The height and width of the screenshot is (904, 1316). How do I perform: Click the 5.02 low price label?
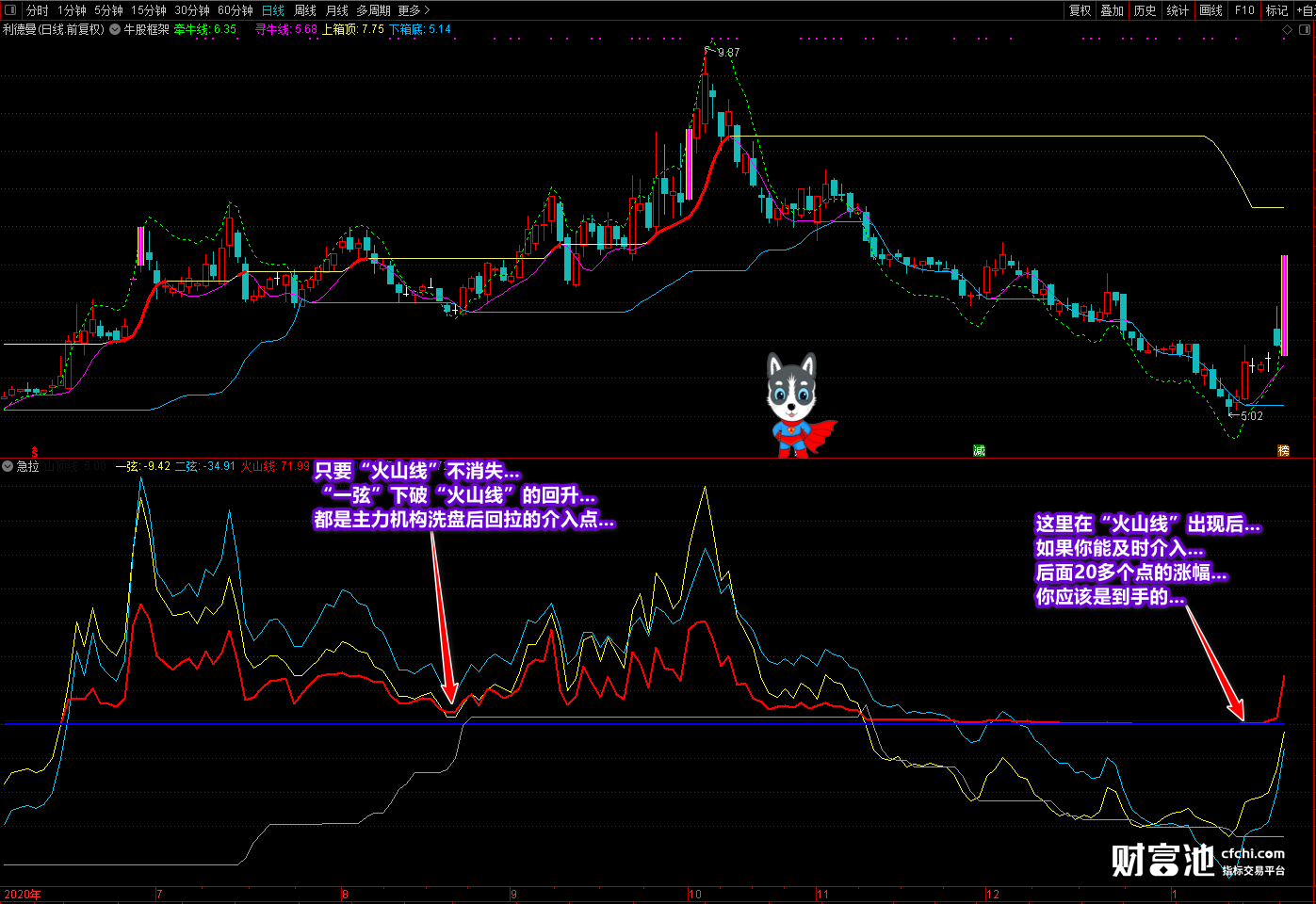click(x=1252, y=416)
